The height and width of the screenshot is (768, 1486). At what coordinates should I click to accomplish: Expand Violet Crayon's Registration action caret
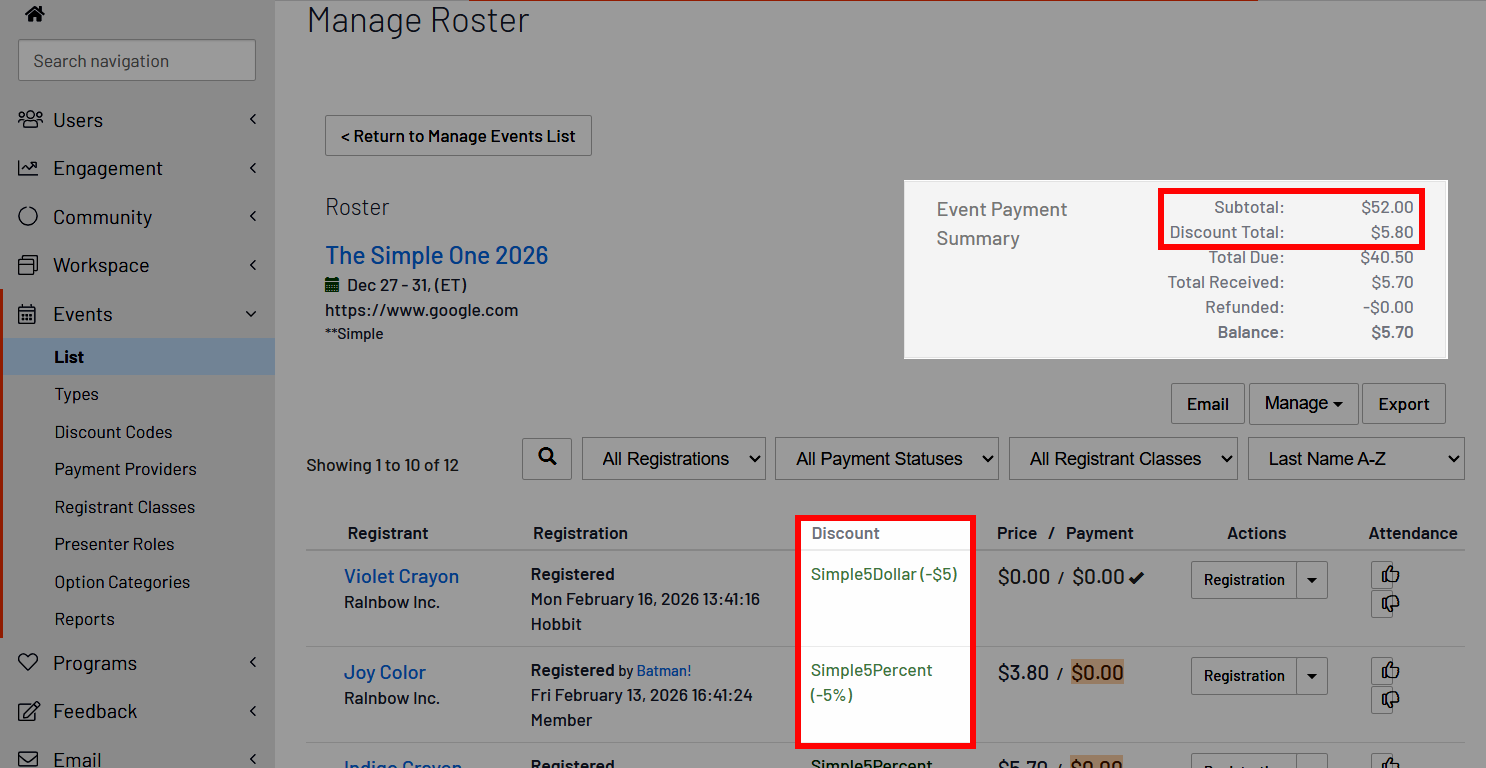point(1312,580)
